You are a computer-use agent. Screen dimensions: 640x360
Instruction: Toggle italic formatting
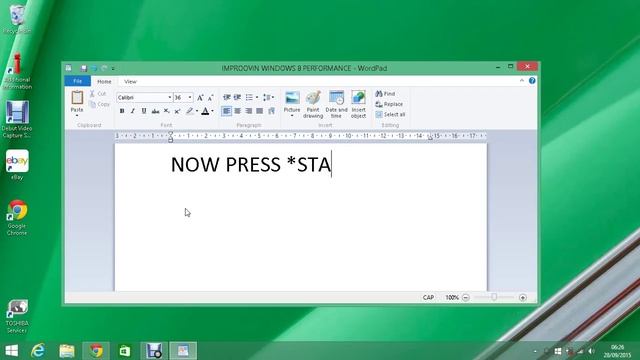click(x=133, y=111)
